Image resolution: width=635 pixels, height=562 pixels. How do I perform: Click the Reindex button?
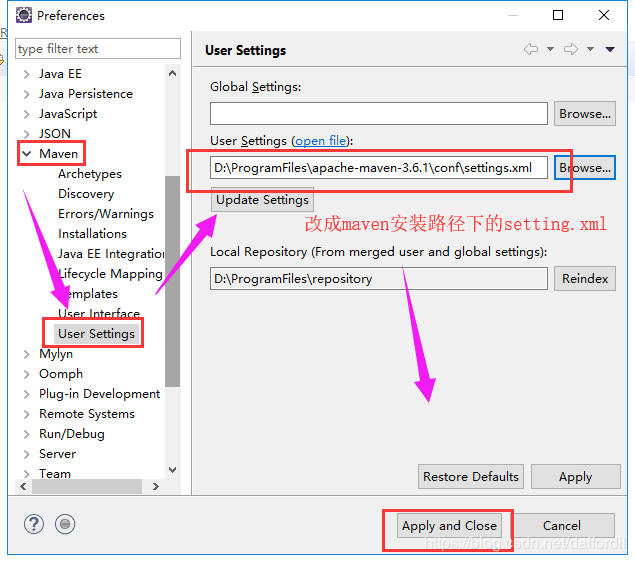click(x=585, y=278)
